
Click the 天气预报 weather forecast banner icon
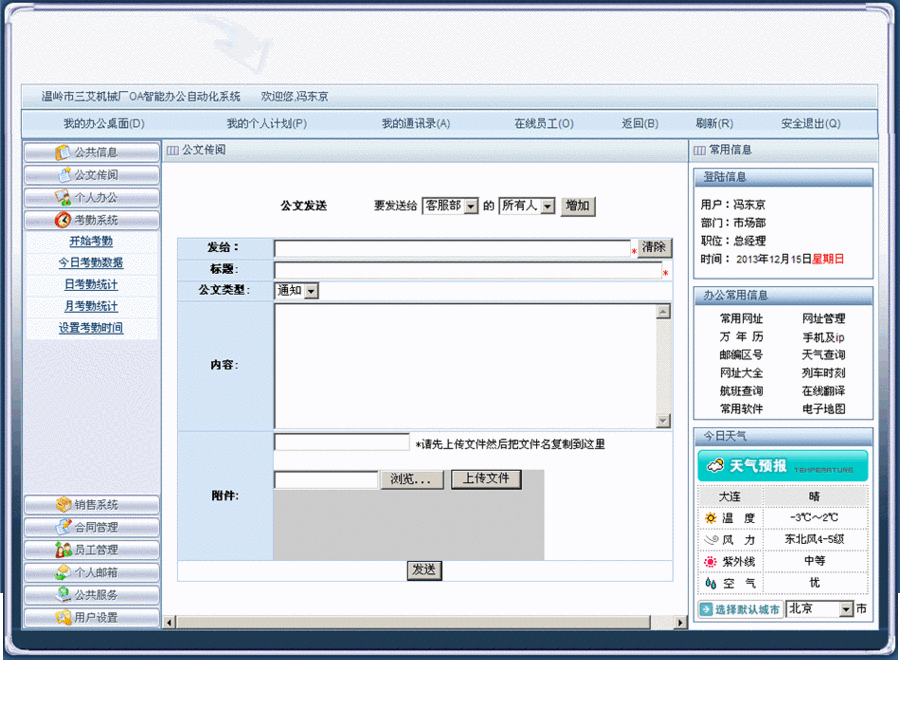pyautogui.click(x=714, y=463)
